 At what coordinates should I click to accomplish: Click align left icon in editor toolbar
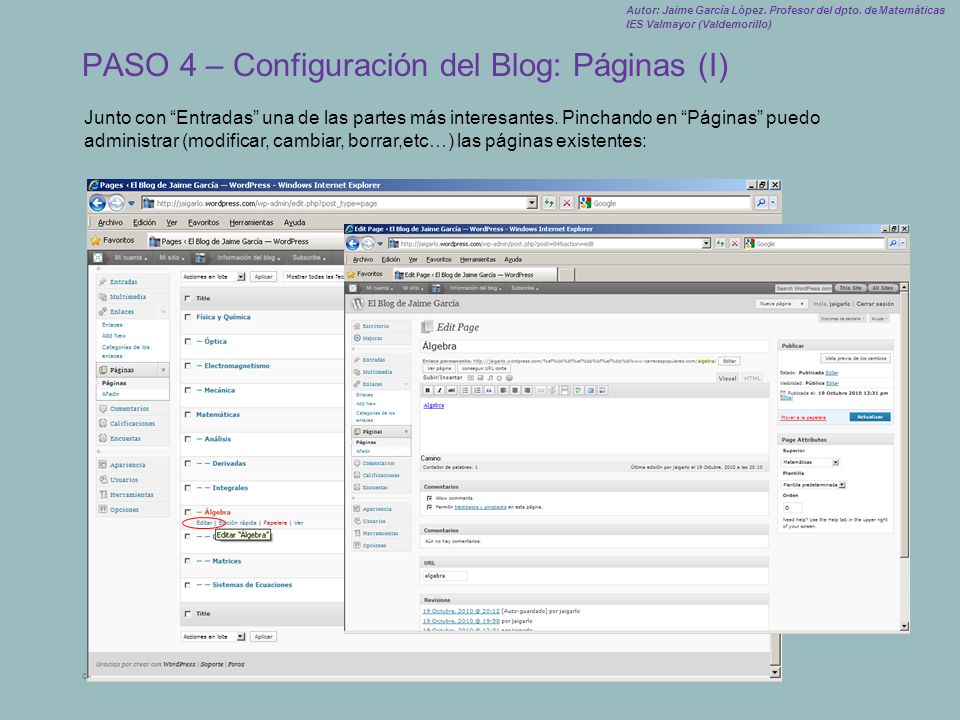pos(503,390)
